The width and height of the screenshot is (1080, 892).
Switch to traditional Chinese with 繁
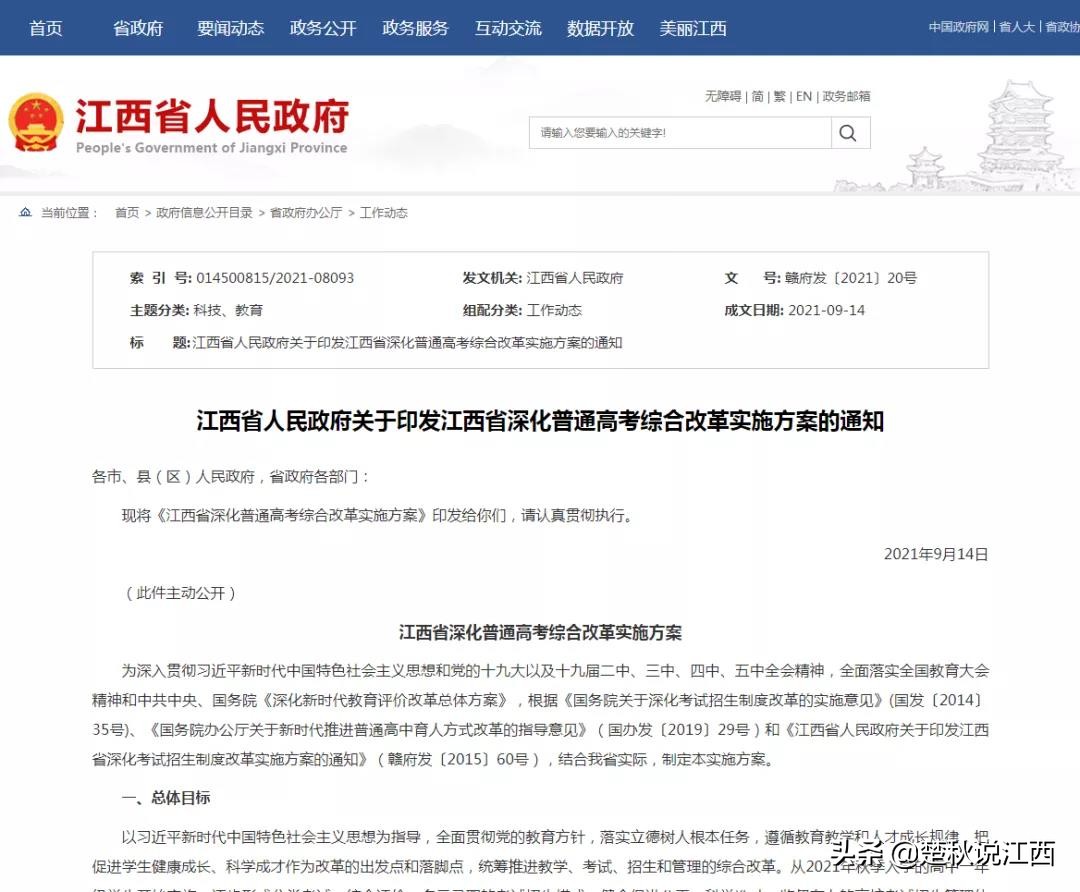pos(777,96)
